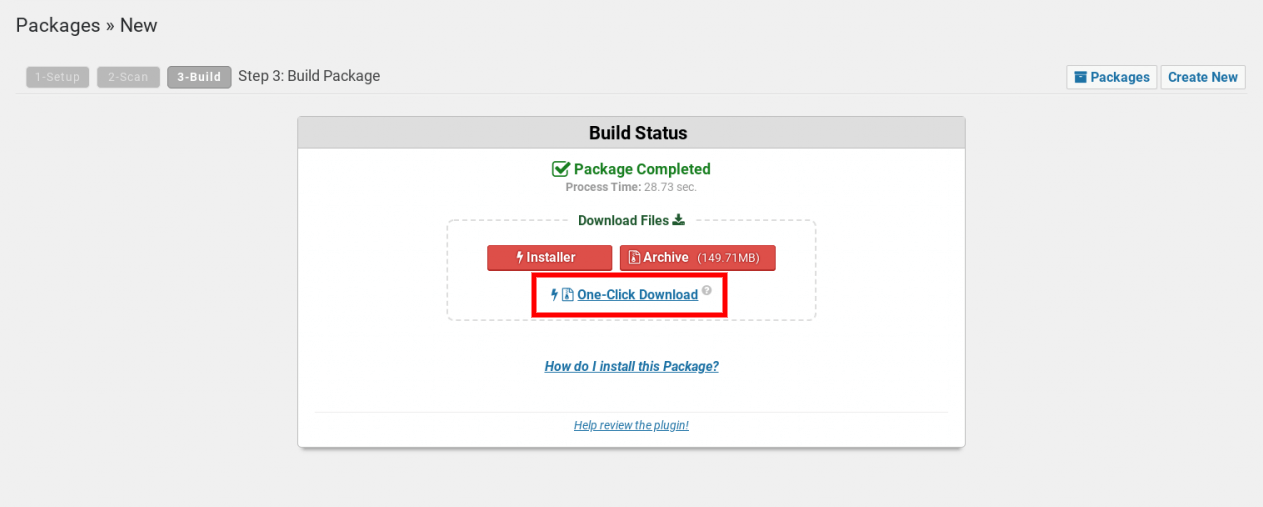Click the Process Time text
Viewport: 1263px width, 507px height.
pyautogui.click(x=631, y=187)
